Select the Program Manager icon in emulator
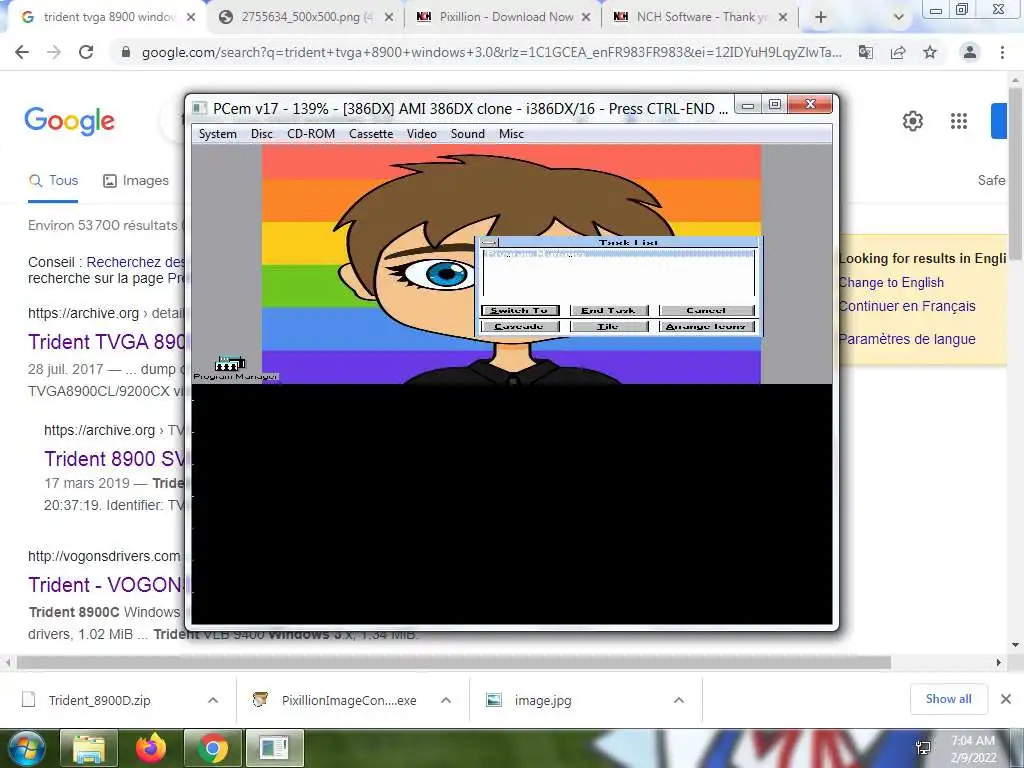Screen dimensions: 1024x768 click(230, 364)
